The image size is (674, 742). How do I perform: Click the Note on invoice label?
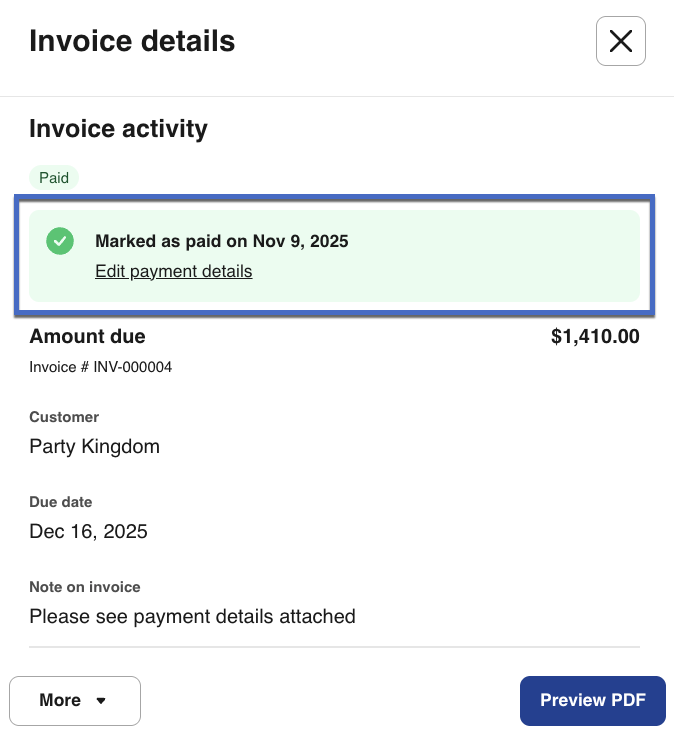tap(85, 587)
